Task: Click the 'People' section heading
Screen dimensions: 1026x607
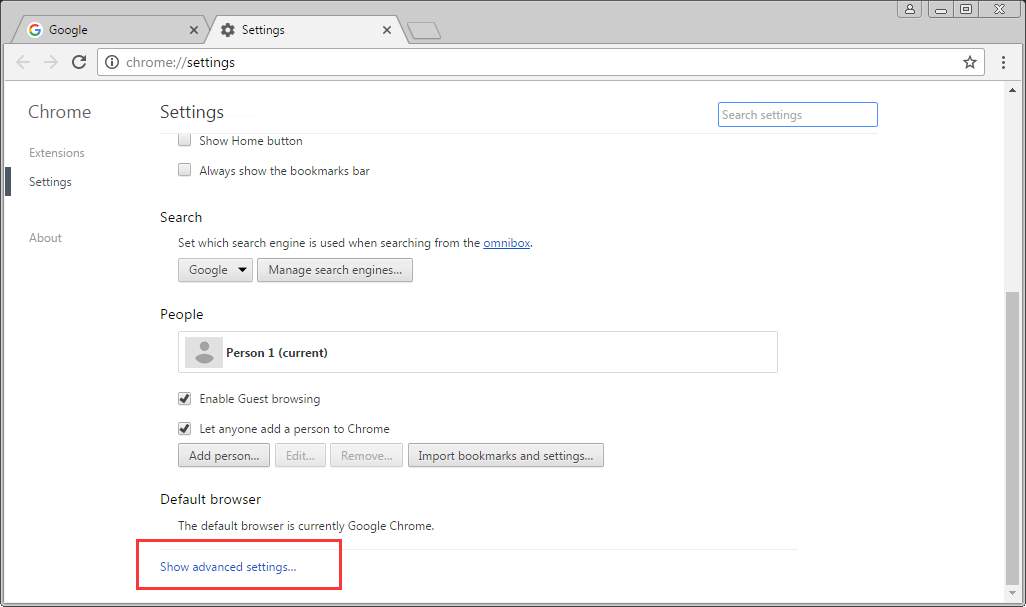Action: click(182, 314)
